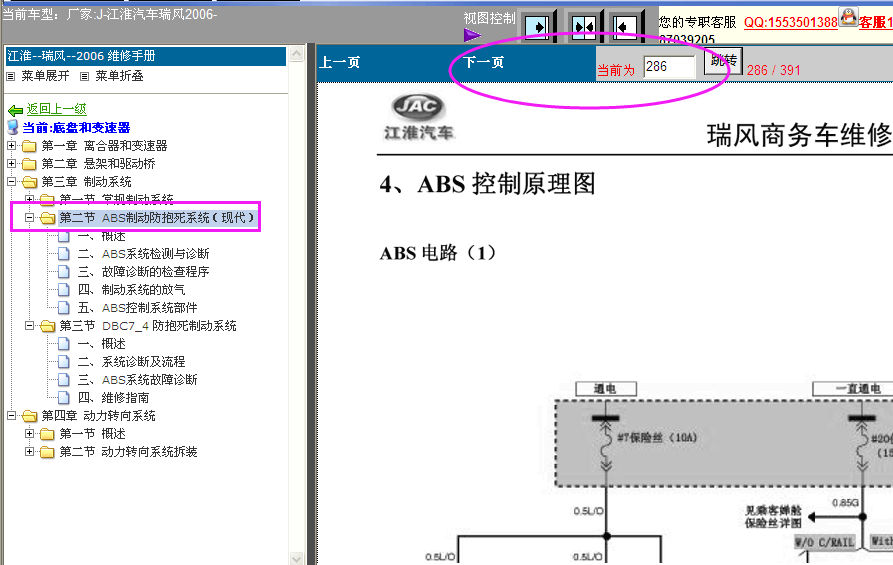
Task: Click the tree panel scroll down arrow
Action: coord(297,558)
